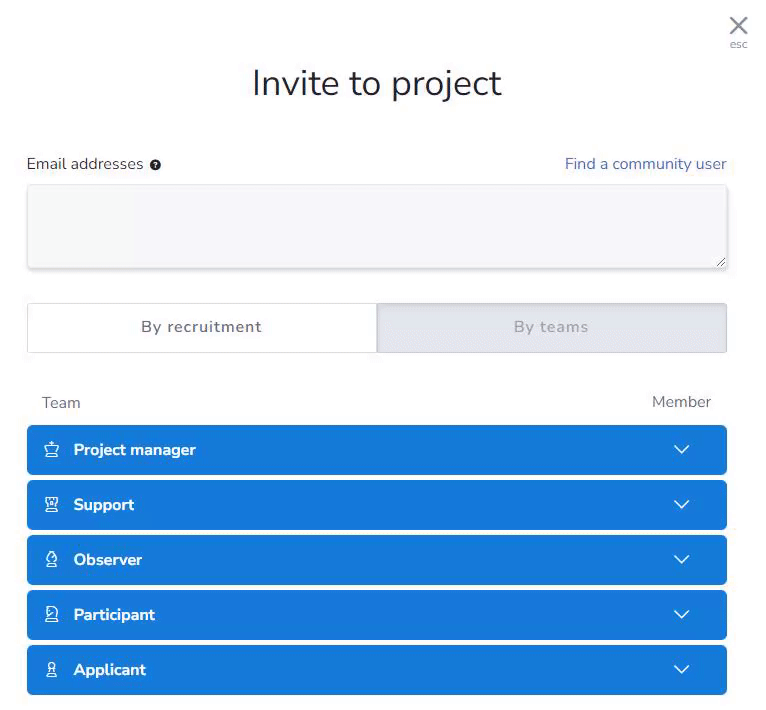Screen dimensions: 766x710
Task: Click the bishop icon beside Observer
Action: click(52, 559)
